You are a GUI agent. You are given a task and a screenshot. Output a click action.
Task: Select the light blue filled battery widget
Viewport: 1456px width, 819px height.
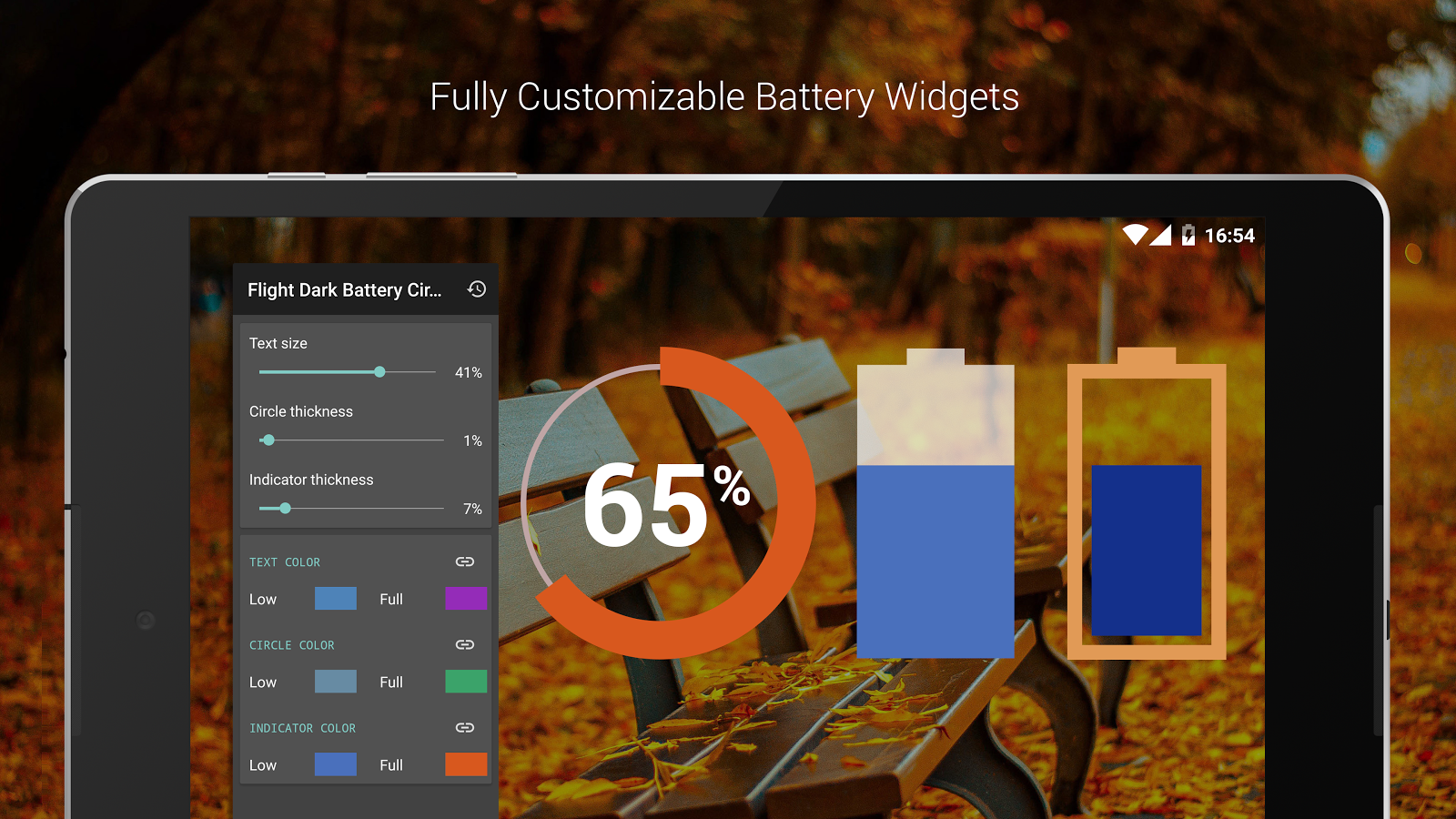(935, 503)
